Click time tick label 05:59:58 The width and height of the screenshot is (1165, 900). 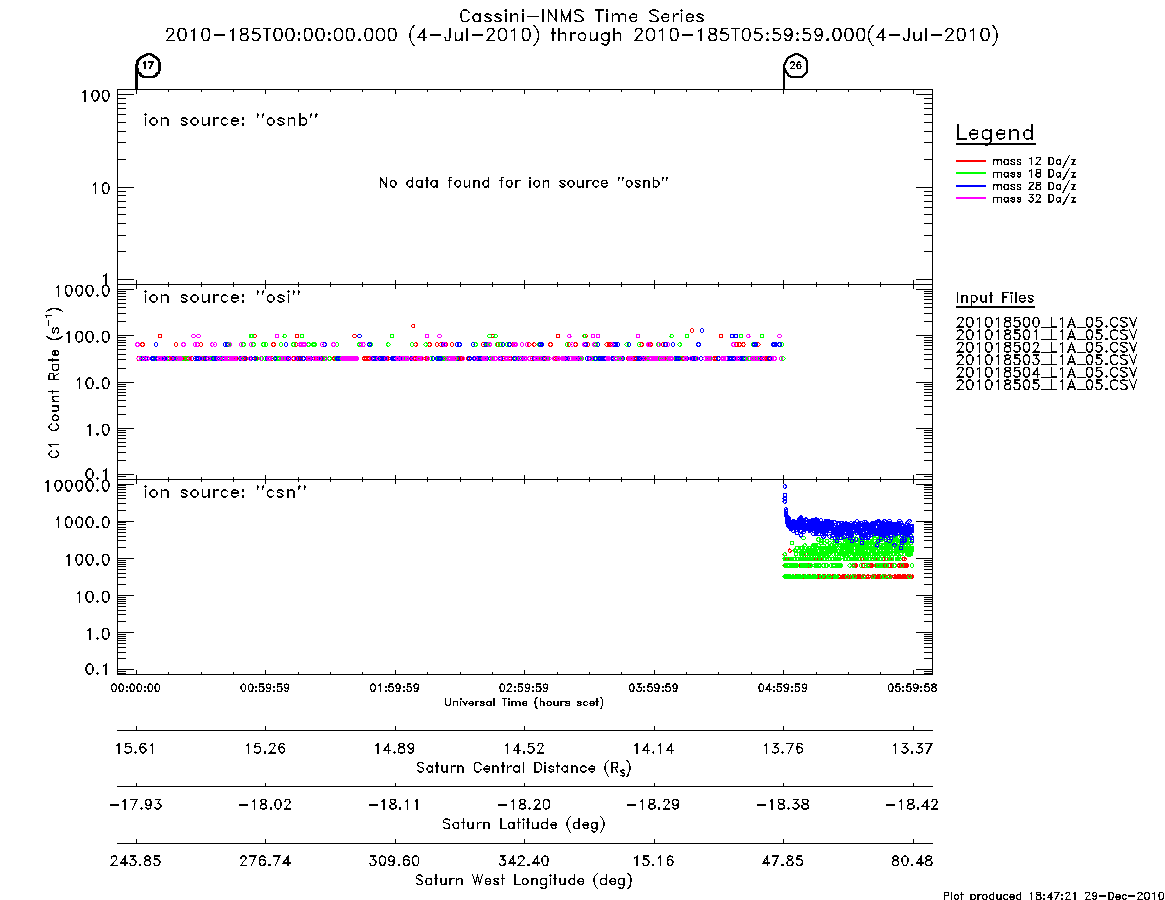coord(912,688)
